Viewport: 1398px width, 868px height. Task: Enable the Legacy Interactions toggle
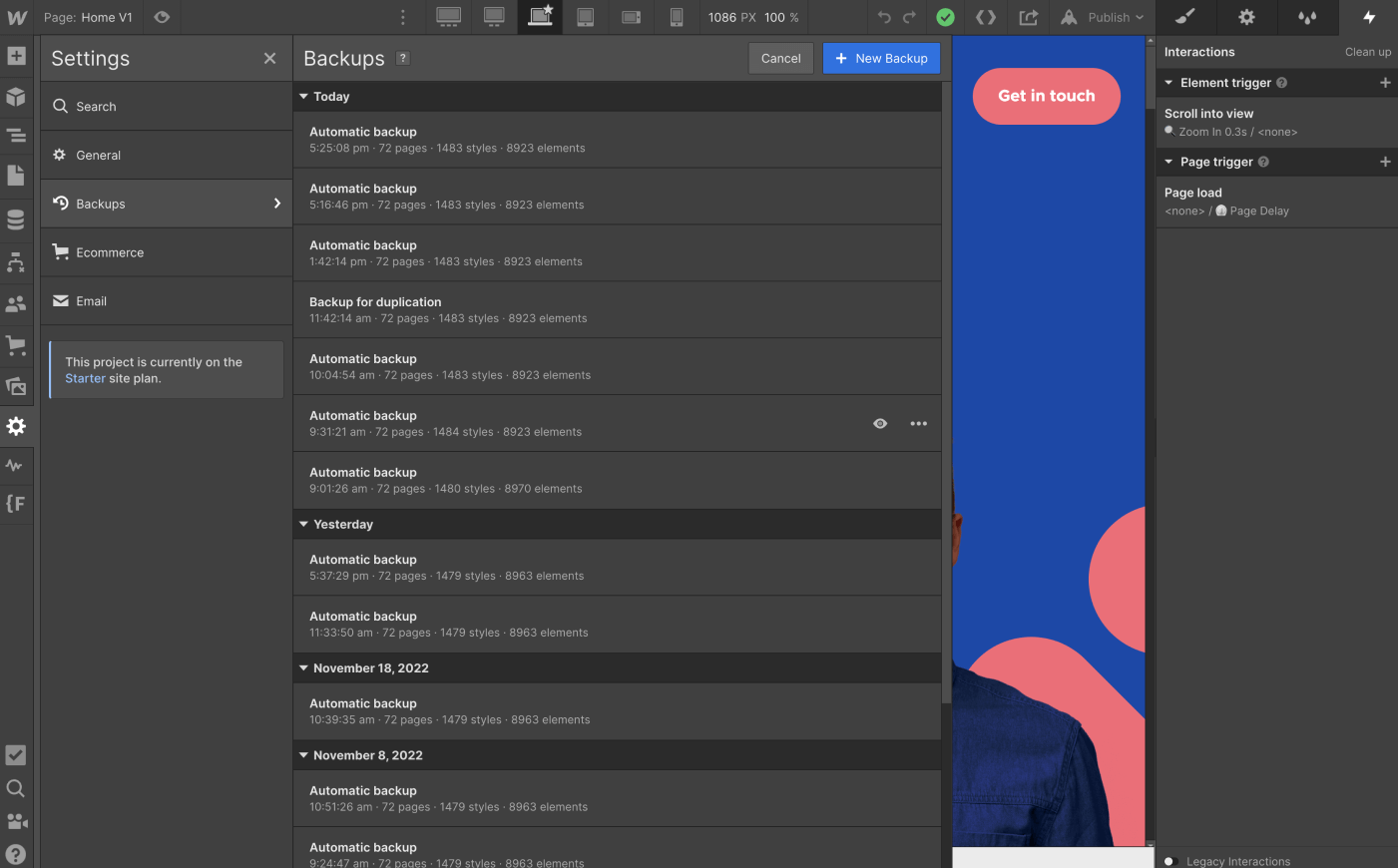[1169, 860]
